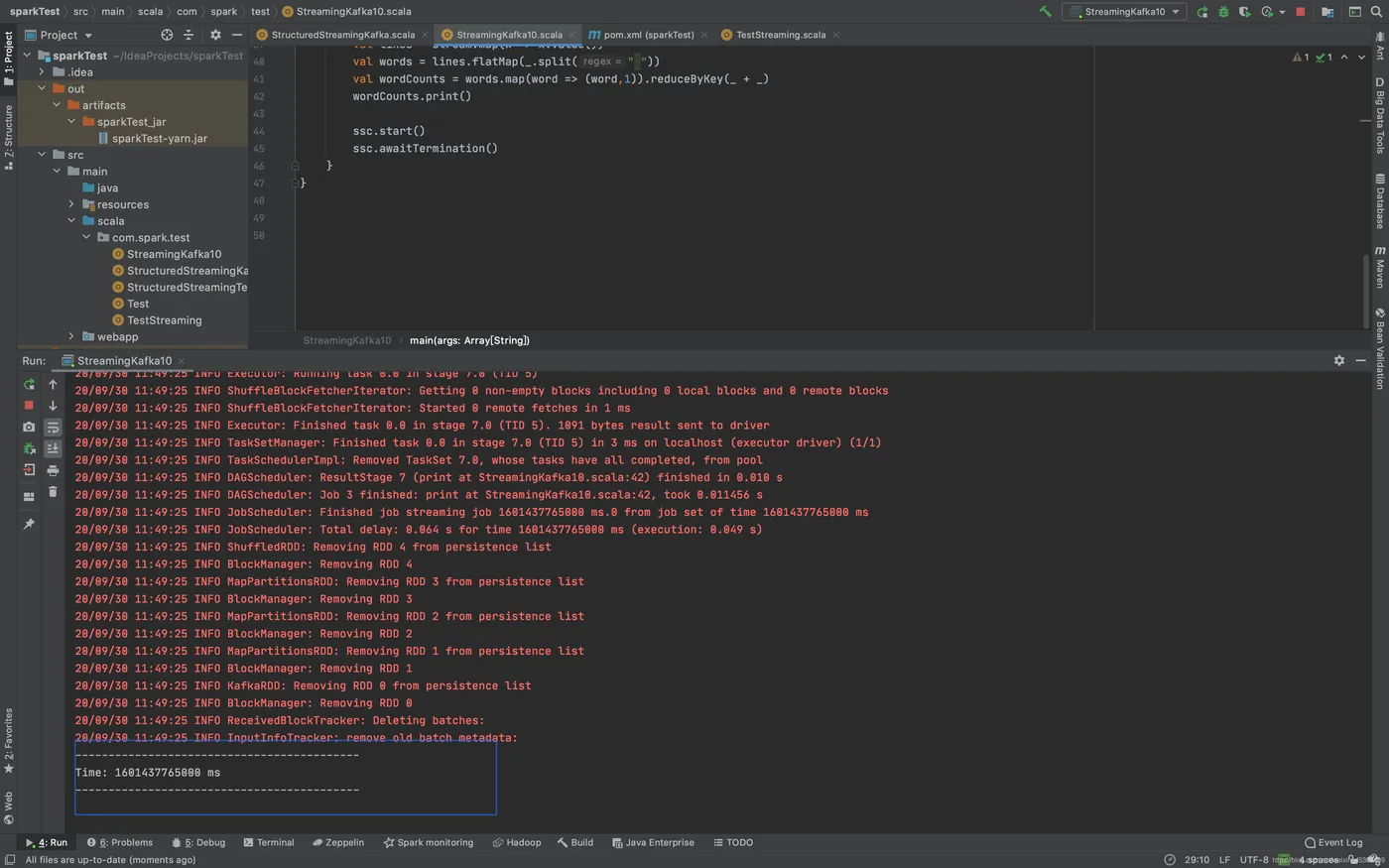Image resolution: width=1389 pixels, height=868 pixels.
Task: Collapse the sparkTest_jar folder
Action: tap(71, 122)
